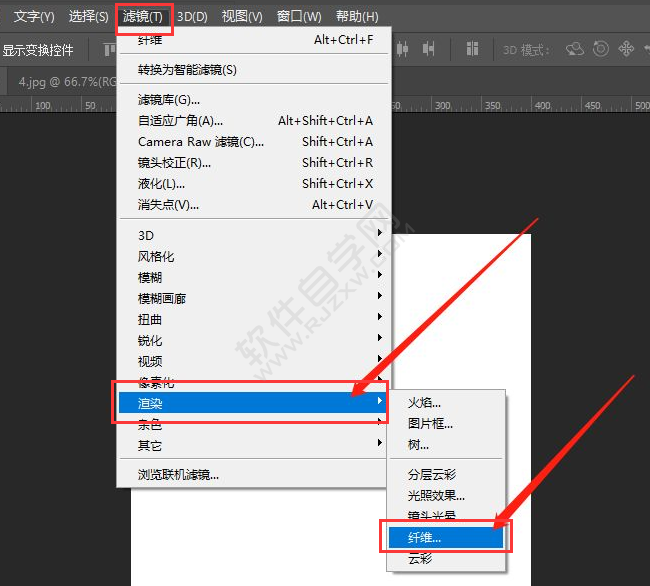
Task: Click the distribute right edges icon
Action: pos(428,49)
